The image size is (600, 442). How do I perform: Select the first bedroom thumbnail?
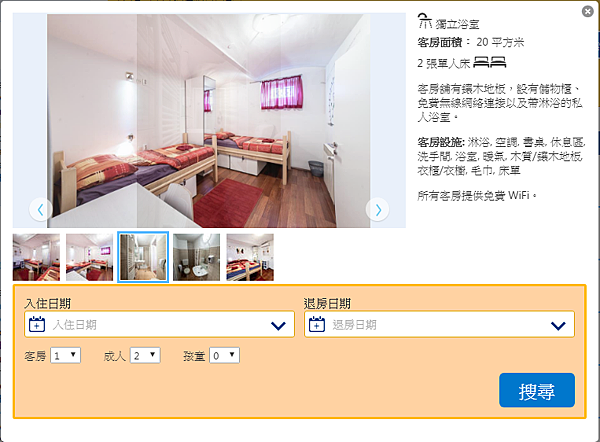click(36, 257)
